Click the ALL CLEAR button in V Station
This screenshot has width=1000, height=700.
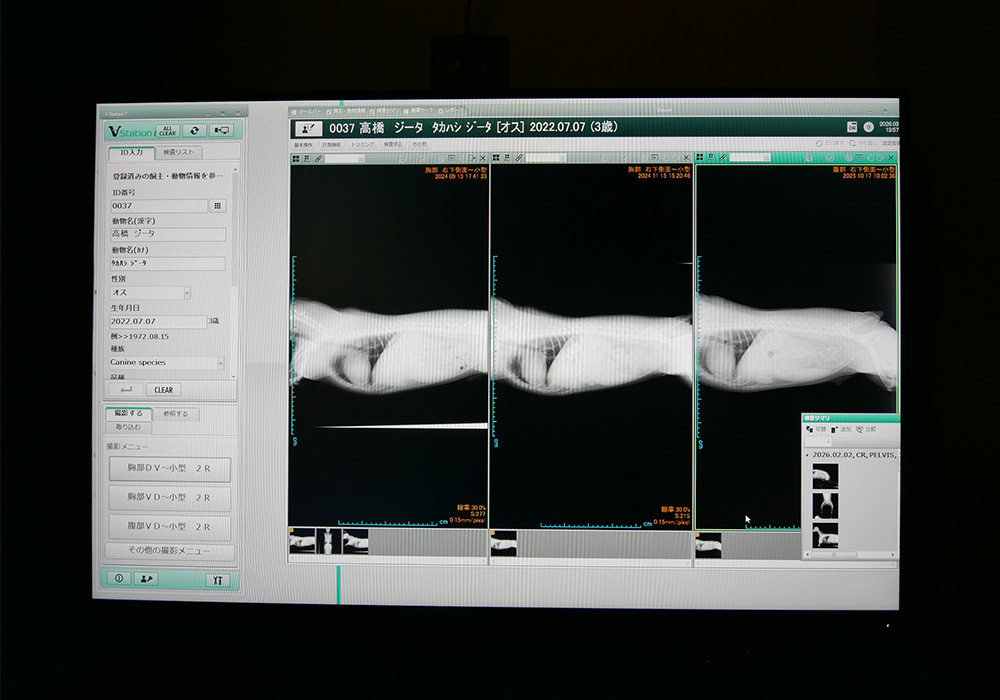click(x=168, y=131)
